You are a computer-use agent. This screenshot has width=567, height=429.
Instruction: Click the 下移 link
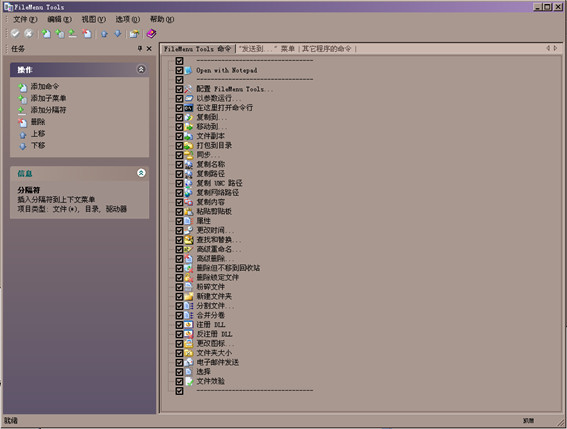tap(38, 145)
